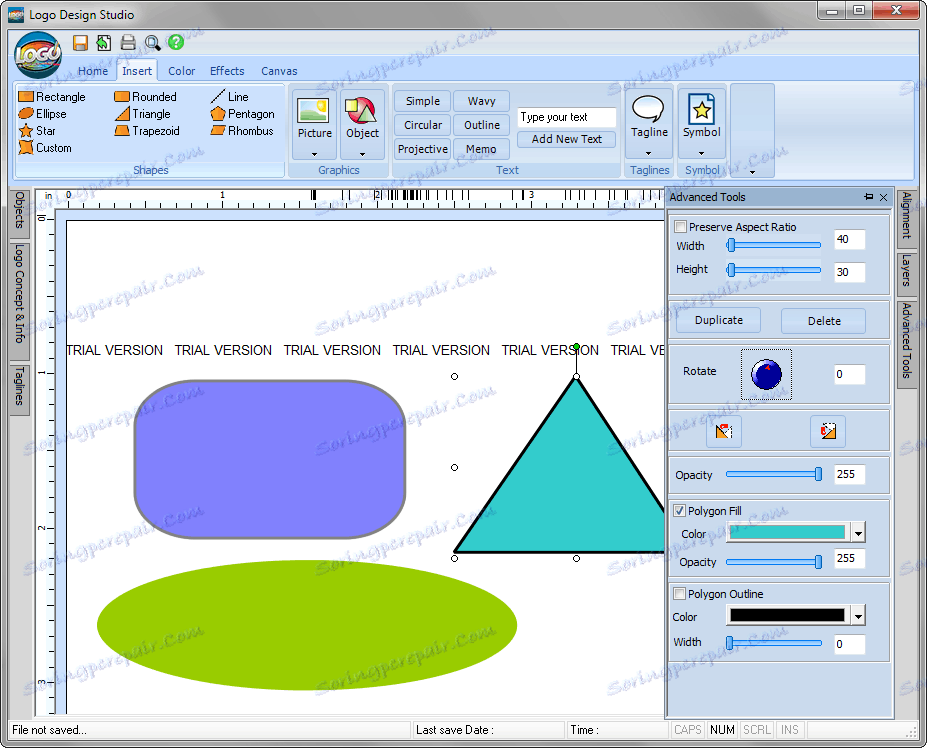Open the Effects tab
Viewport: 927px width, 748px height.
pyautogui.click(x=227, y=71)
